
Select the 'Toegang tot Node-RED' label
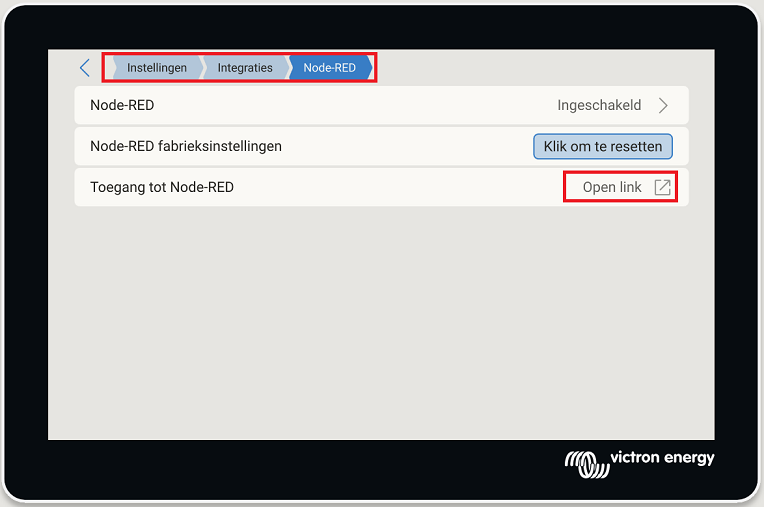[162, 187]
